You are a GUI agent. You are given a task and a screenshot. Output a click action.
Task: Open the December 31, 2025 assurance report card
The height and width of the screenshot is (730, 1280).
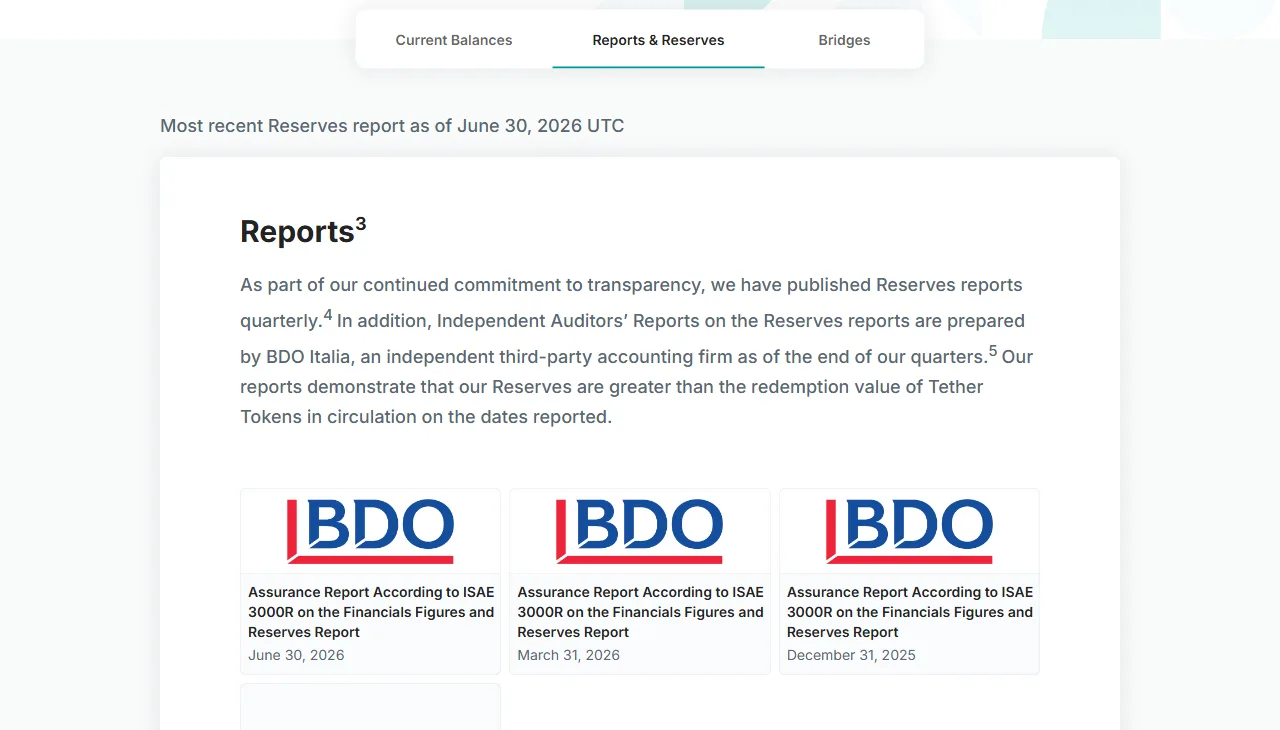(x=909, y=581)
